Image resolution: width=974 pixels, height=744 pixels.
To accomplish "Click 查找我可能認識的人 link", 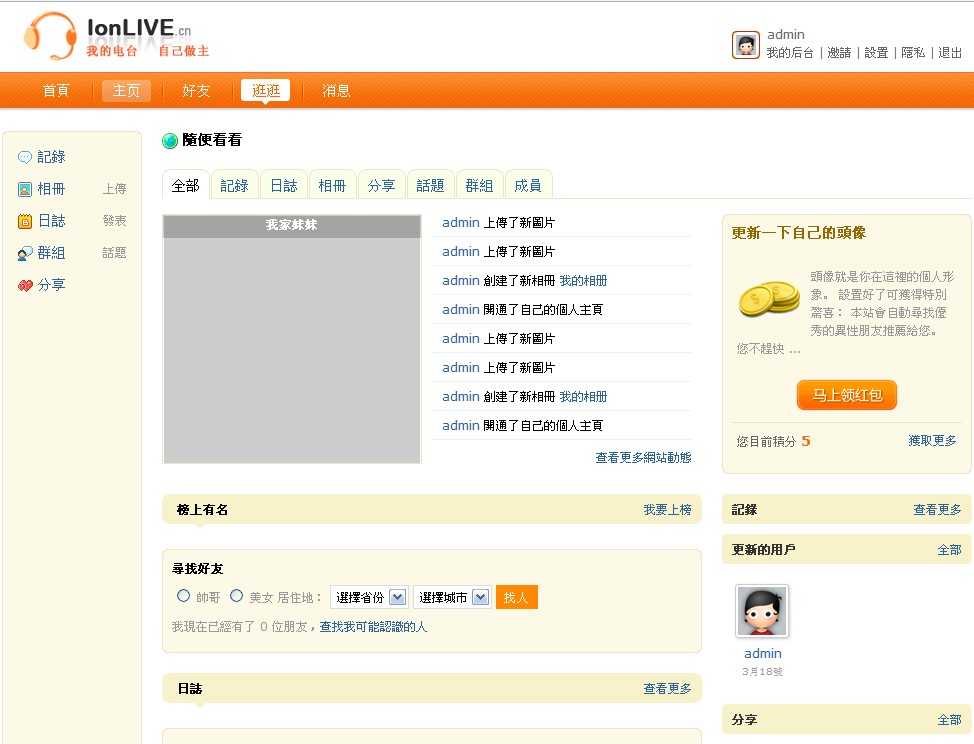I will 373,627.
